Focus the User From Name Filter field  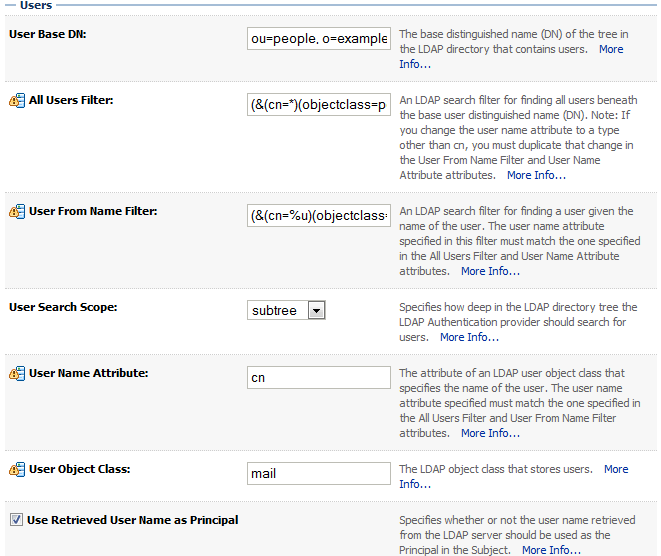[x=319, y=215]
